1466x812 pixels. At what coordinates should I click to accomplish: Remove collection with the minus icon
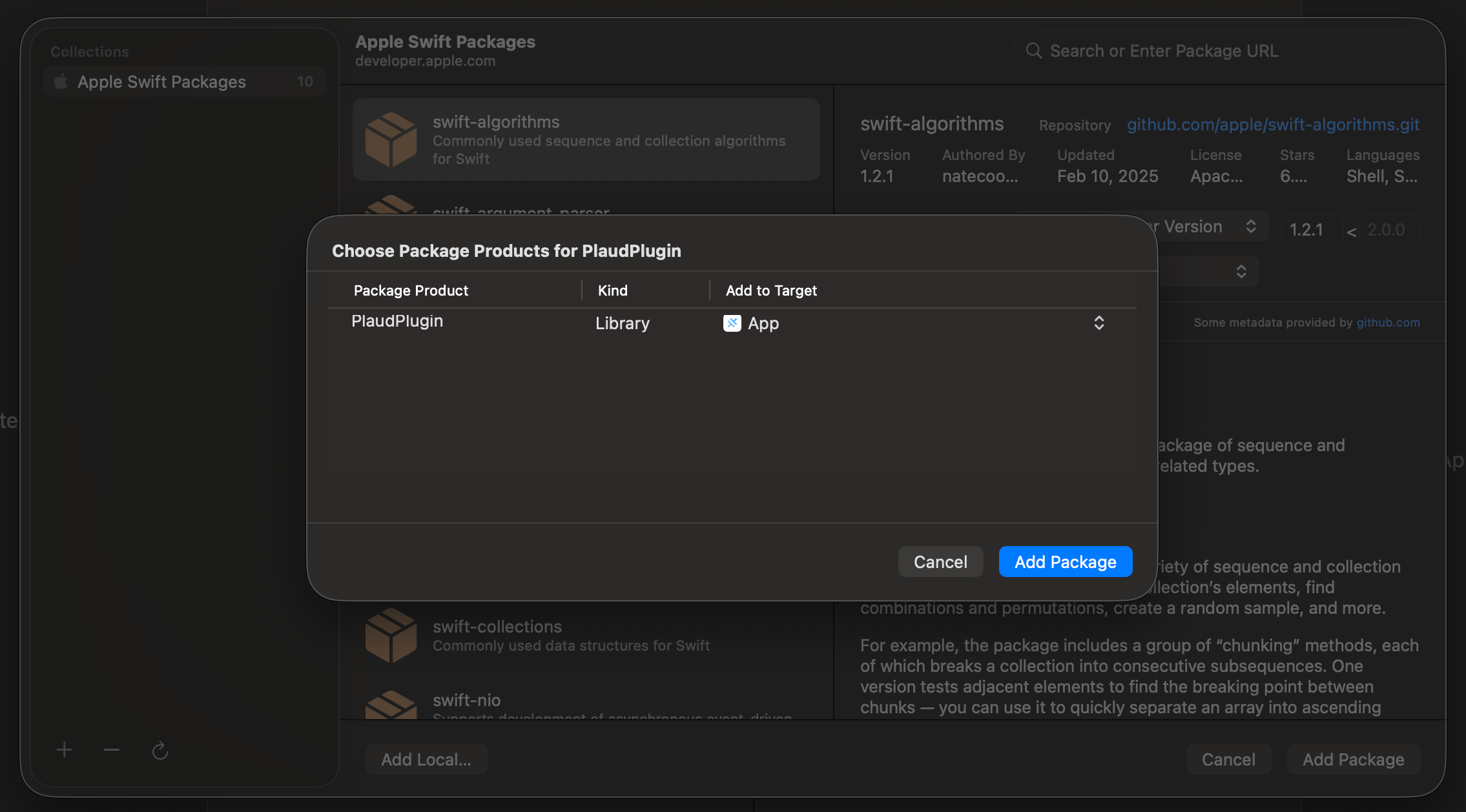click(x=112, y=750)
